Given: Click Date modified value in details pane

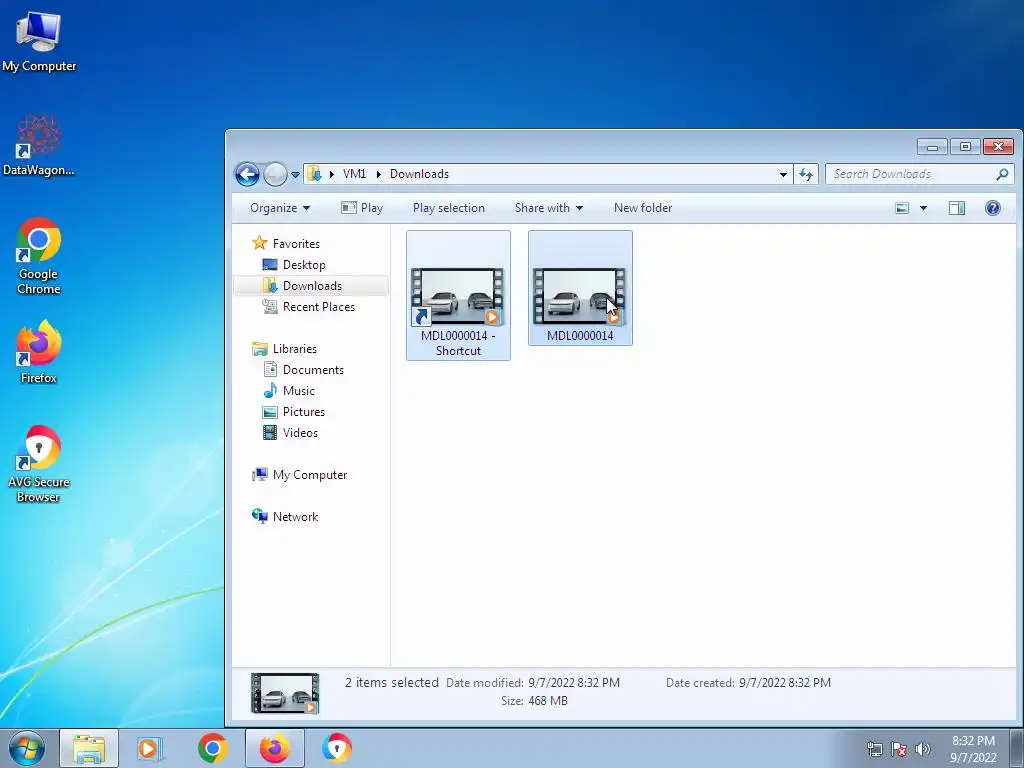Looking at the screenshot, I should (x=574, y=682).
